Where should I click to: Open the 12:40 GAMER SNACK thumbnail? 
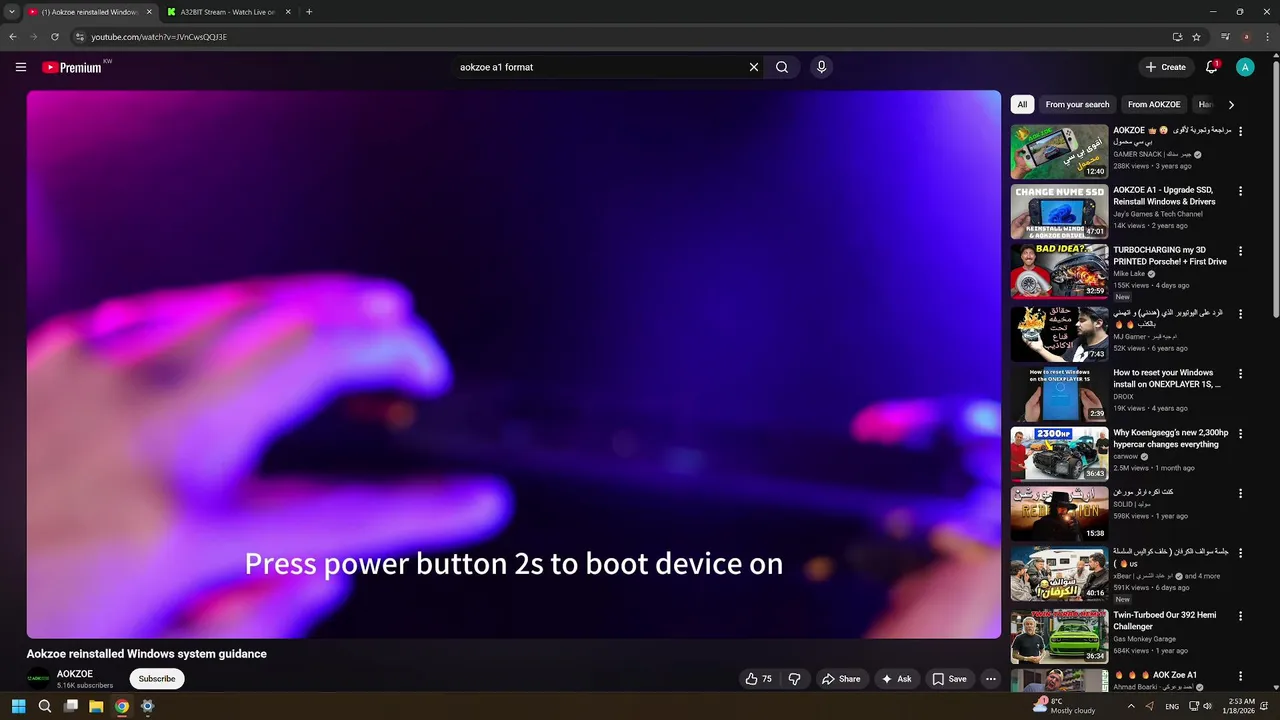pyautogui.click(x=1059, y=151)
